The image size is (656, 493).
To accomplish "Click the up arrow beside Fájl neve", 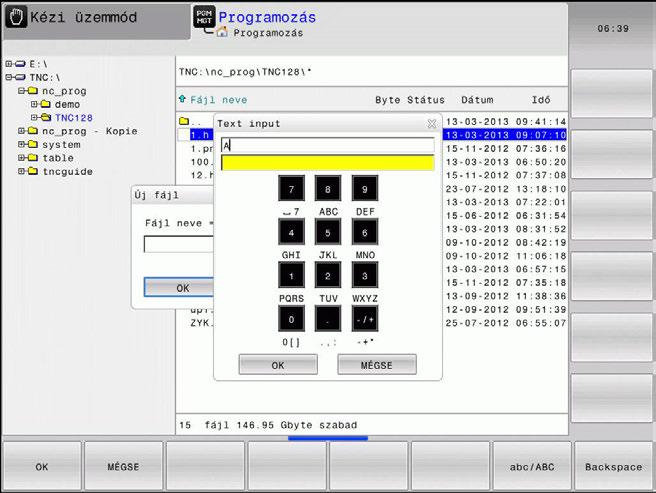I will (182, 99).
